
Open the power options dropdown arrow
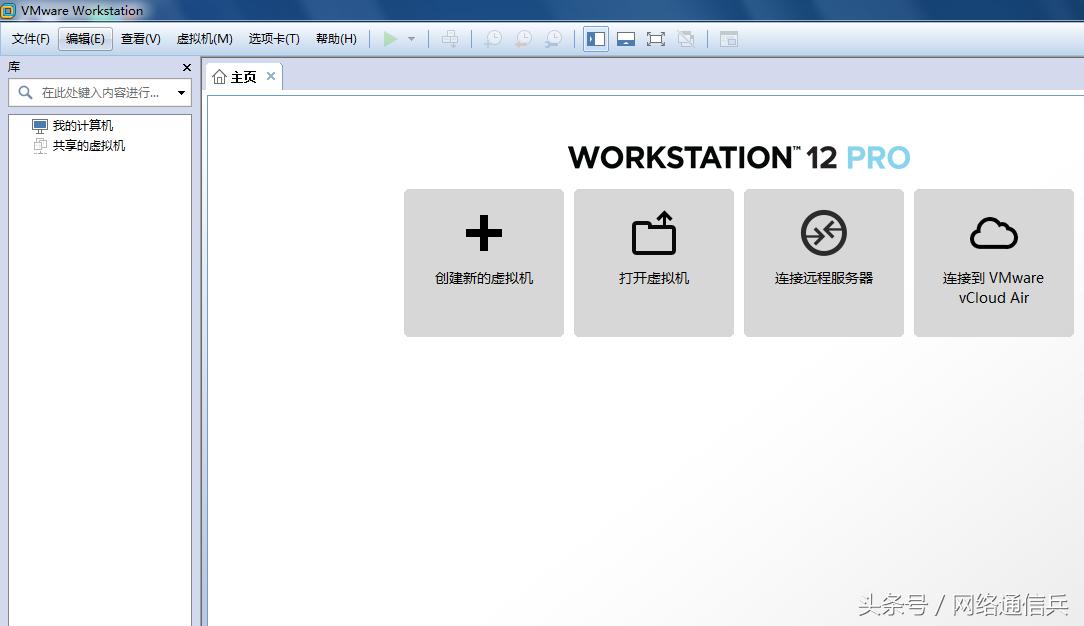pos(411,39)
